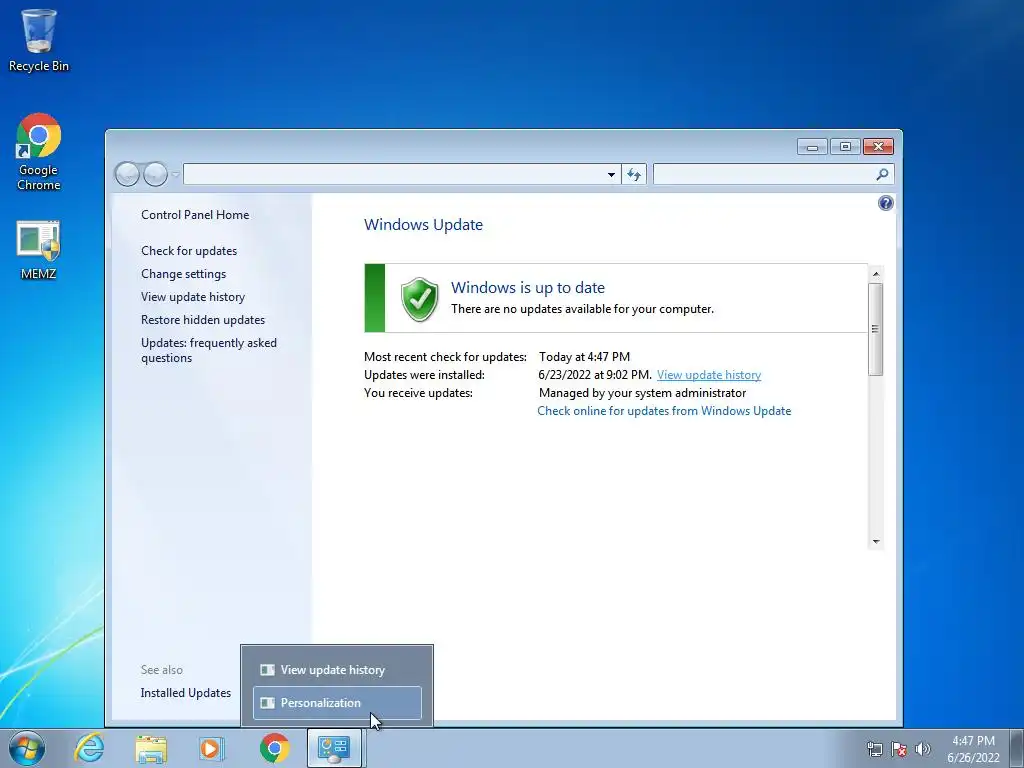
Task: Click the Control Panel taskbar button
Action: 334,748
